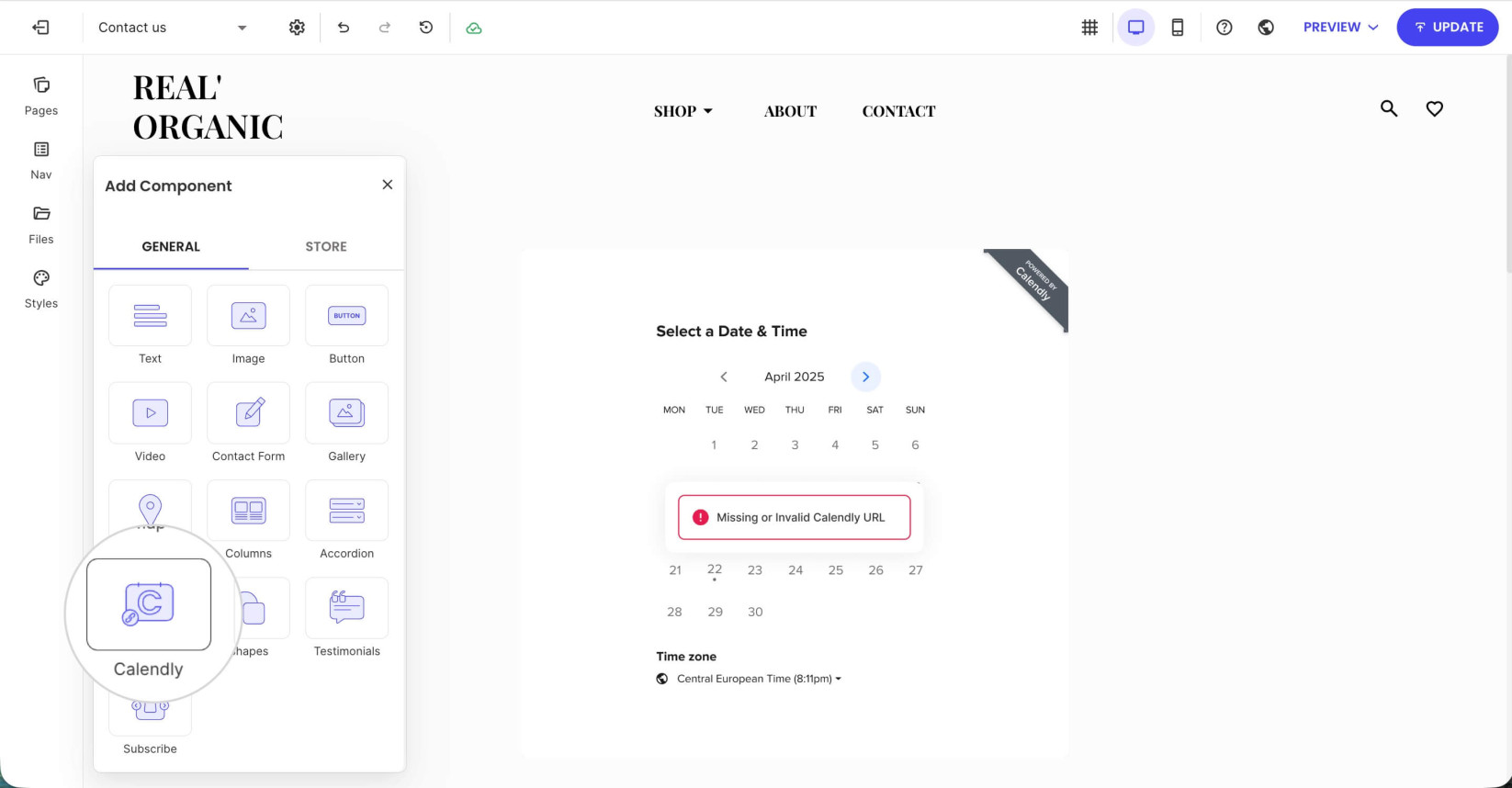Toggle the grid overlay icon
The image size is (1512, 788).
1089,28
